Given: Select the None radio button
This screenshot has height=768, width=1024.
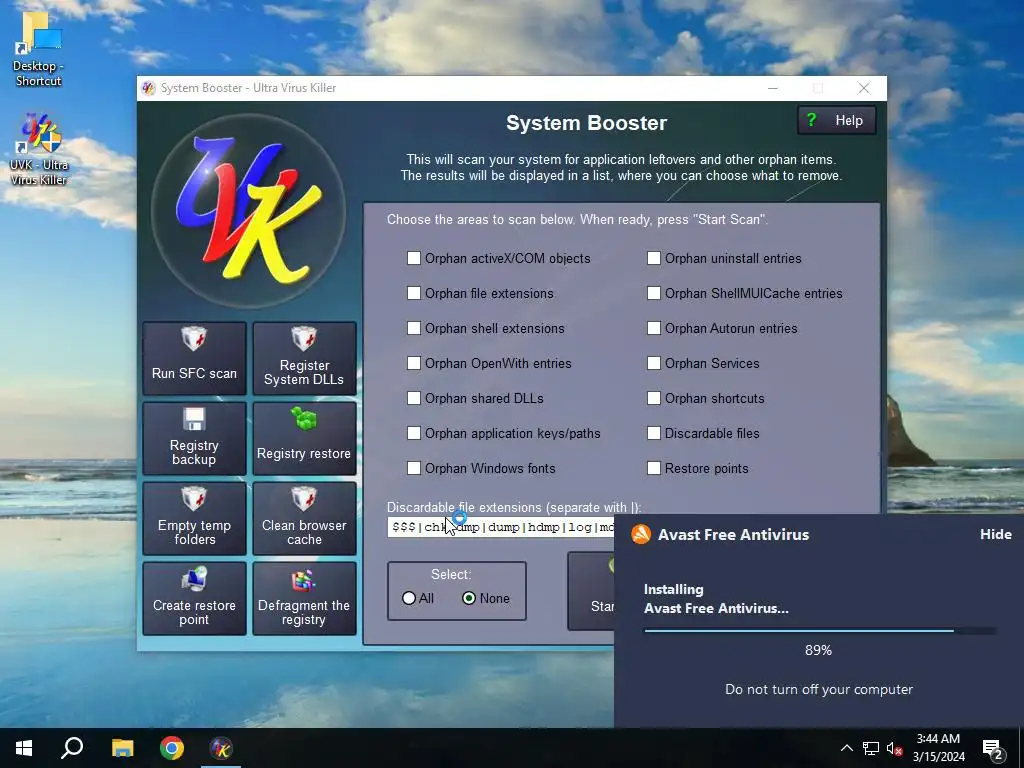Looking at the screenshot, I should pyautogui.click(x=469, y=598).
